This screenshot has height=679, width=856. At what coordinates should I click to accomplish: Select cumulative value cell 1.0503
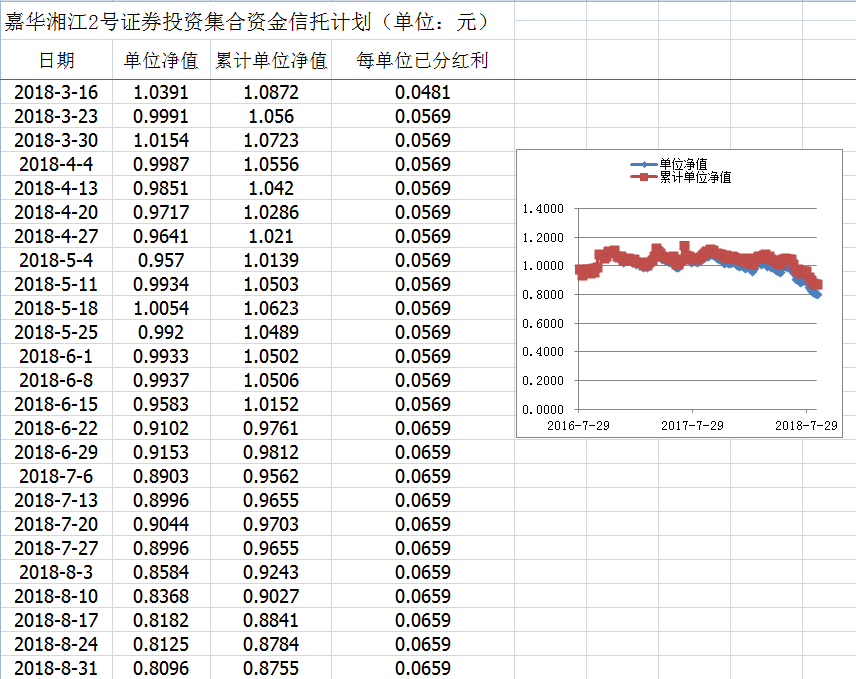(271, 284)
